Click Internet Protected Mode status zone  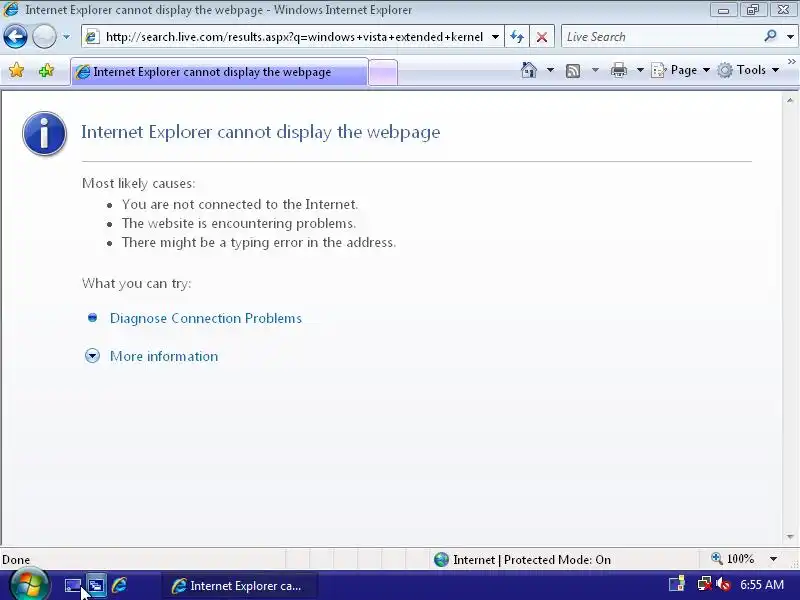point(522,560)
